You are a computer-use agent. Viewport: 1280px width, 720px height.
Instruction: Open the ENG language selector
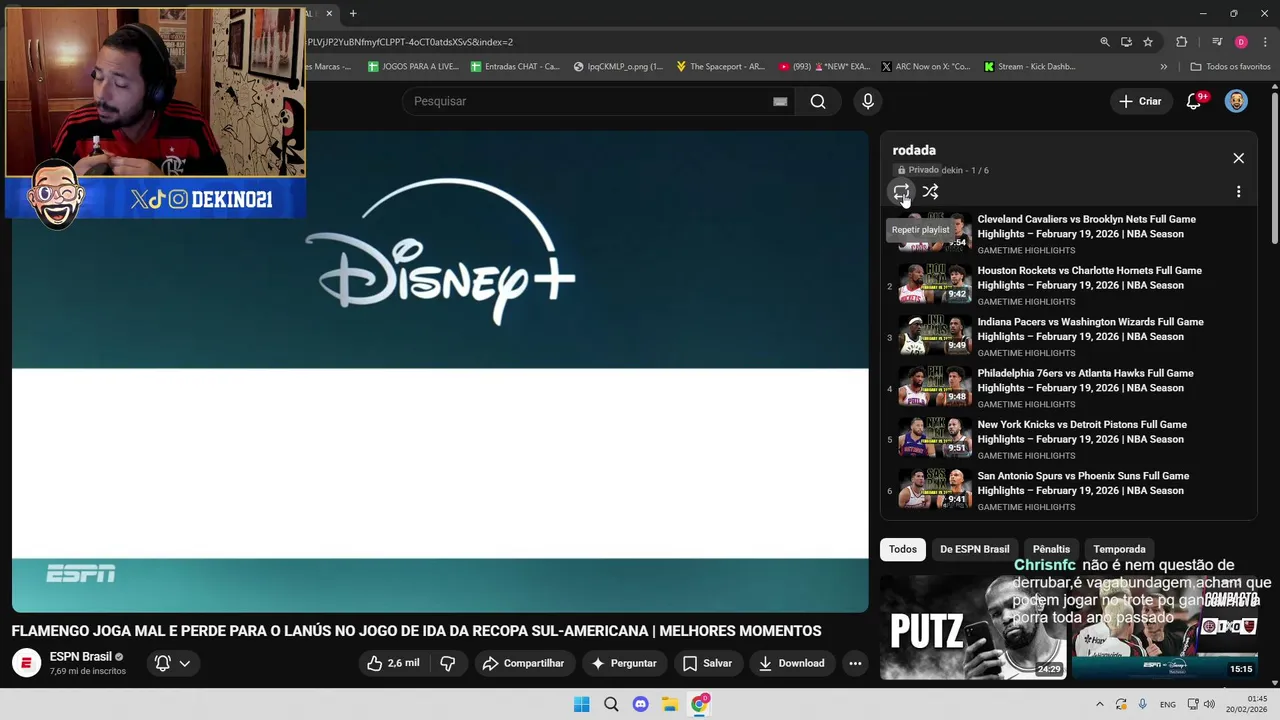pos(1168,704)
